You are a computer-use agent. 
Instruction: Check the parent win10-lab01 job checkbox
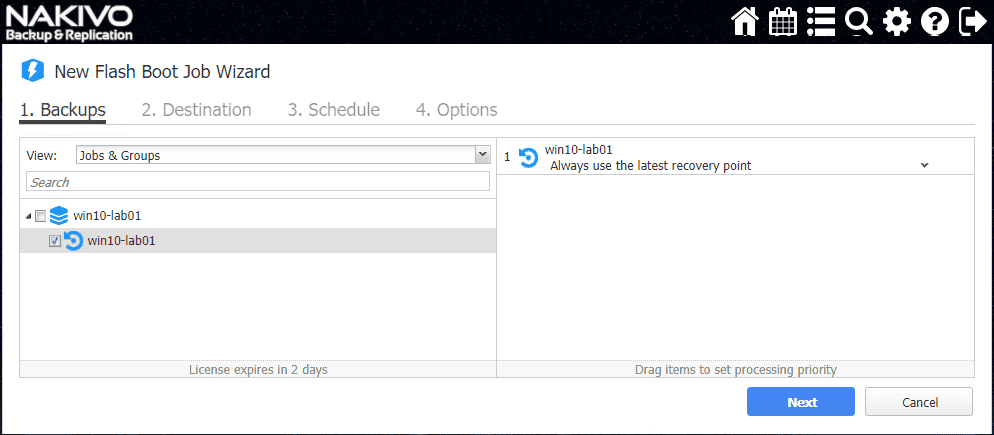40,216
